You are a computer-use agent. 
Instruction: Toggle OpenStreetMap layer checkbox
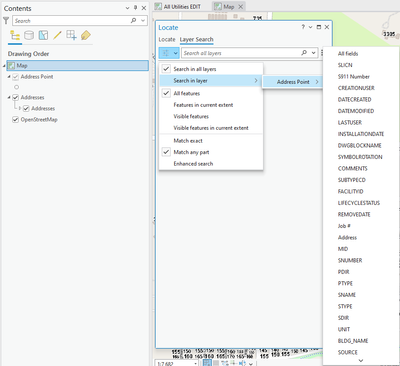tap(15, 119)
